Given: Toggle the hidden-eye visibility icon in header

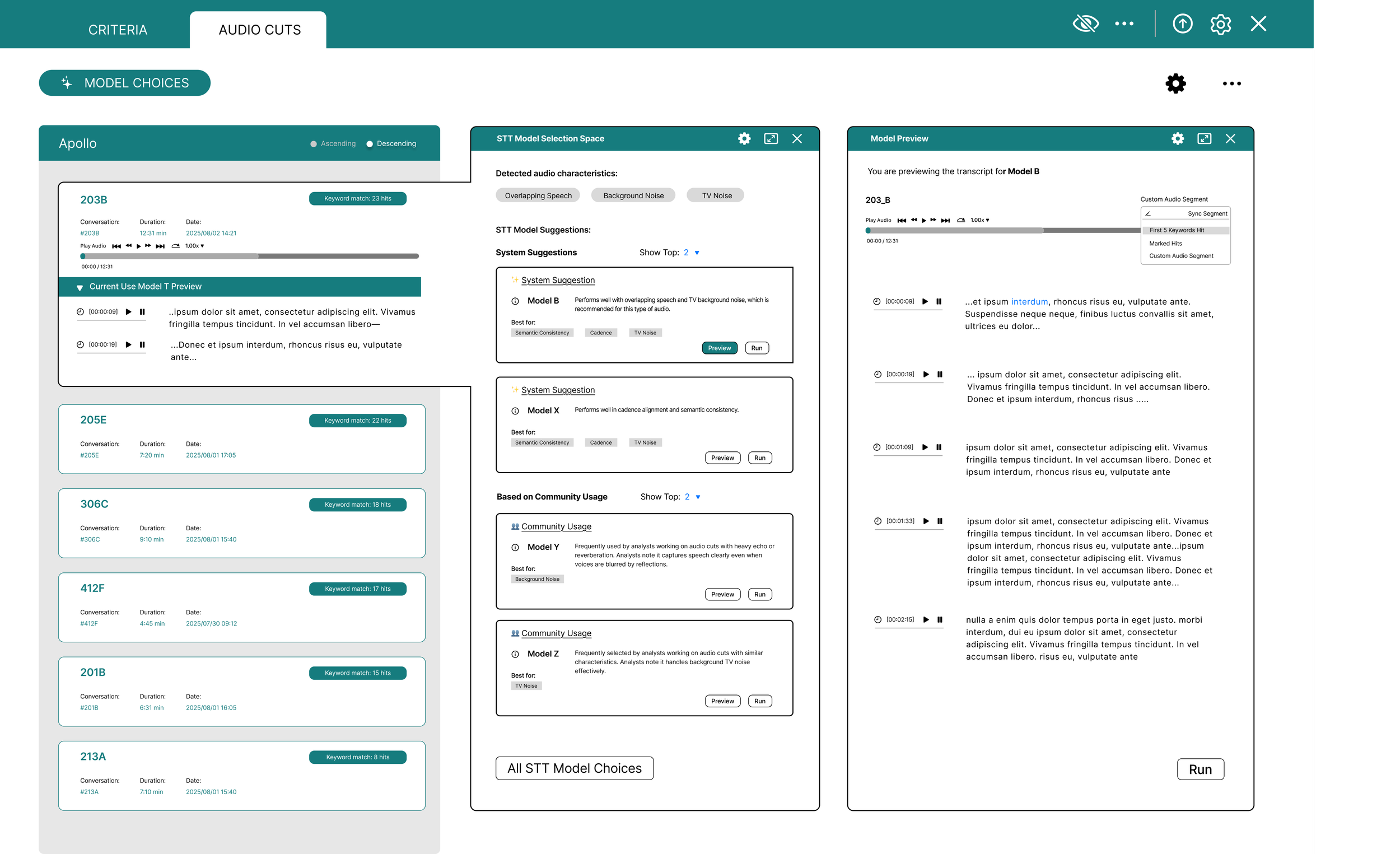Looking at the screenshot, I should click(1085, 24).
